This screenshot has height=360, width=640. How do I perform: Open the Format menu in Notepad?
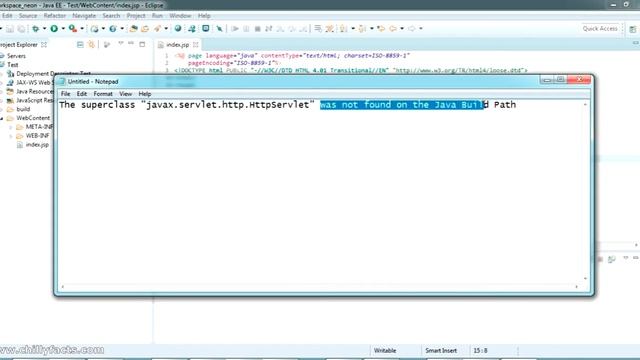(103, 94)
